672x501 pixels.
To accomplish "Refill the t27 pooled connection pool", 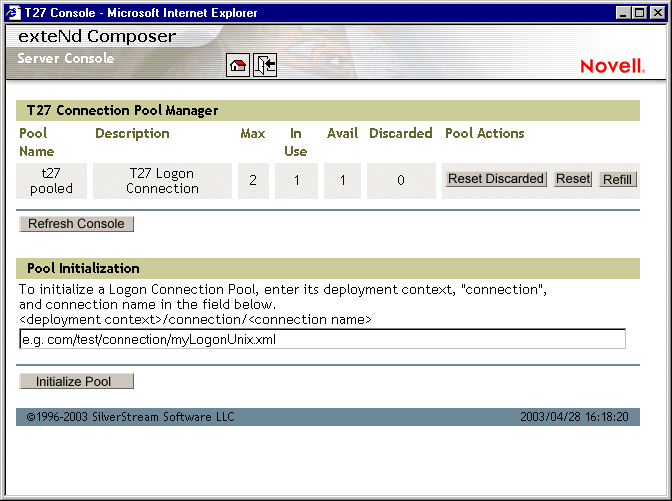I will [617, 179].
